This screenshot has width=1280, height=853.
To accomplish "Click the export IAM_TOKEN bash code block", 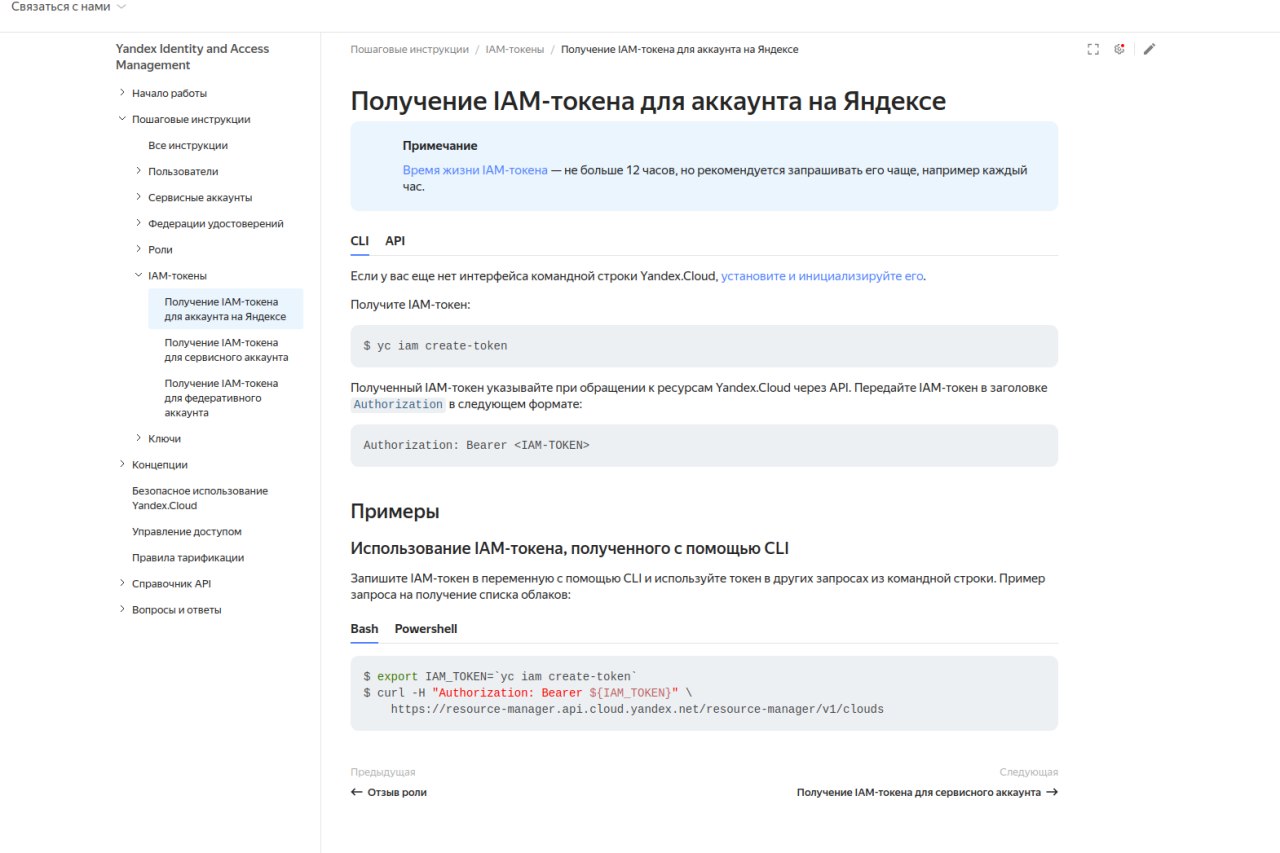I will [x=704, y=693].
